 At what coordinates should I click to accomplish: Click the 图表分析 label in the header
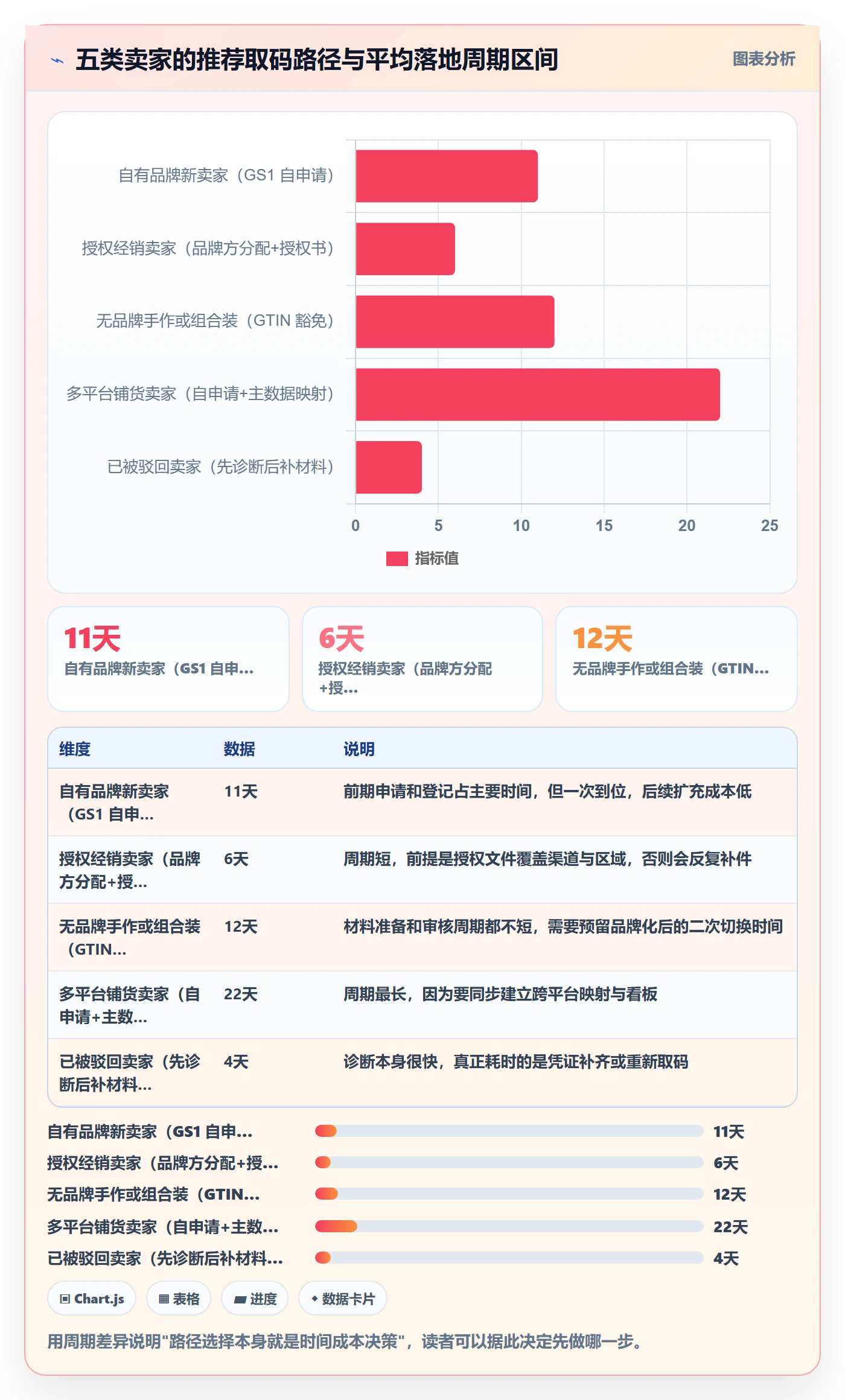click(764, 59)
